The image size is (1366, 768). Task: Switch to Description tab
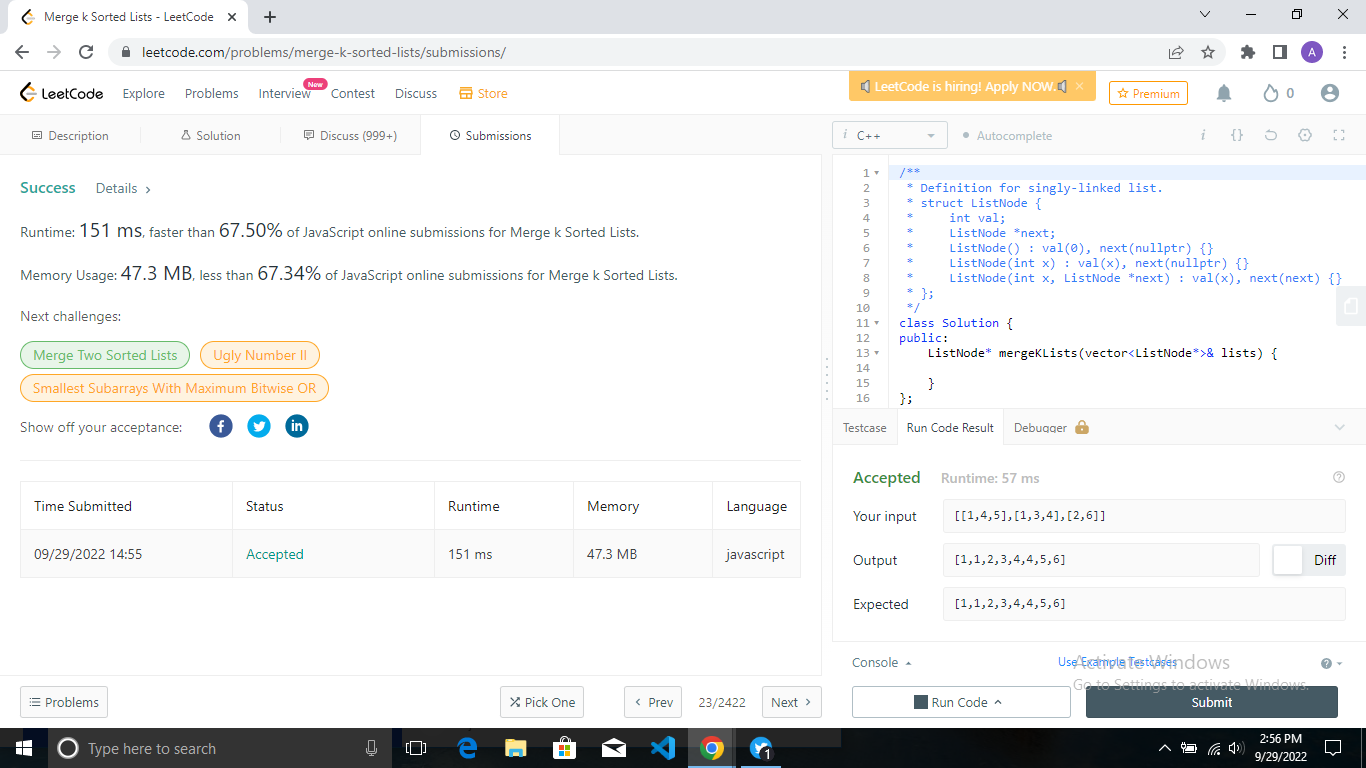click(70, 135)
